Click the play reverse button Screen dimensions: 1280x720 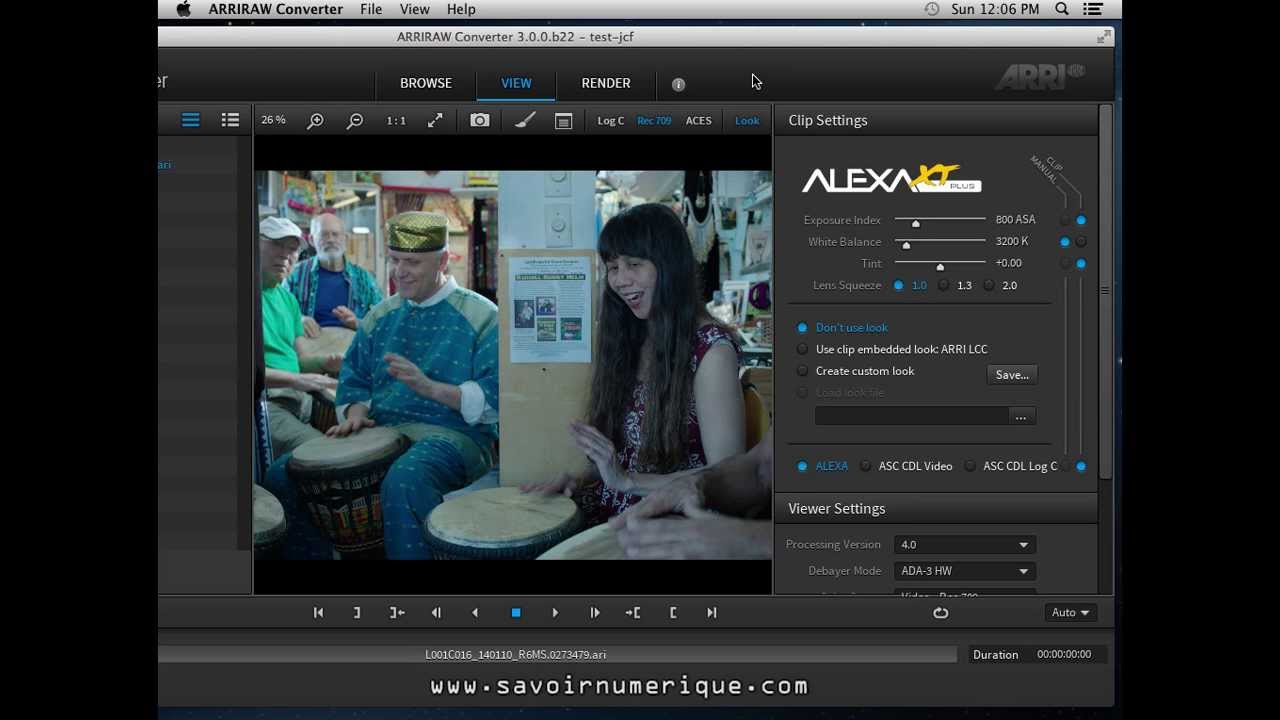475,613
